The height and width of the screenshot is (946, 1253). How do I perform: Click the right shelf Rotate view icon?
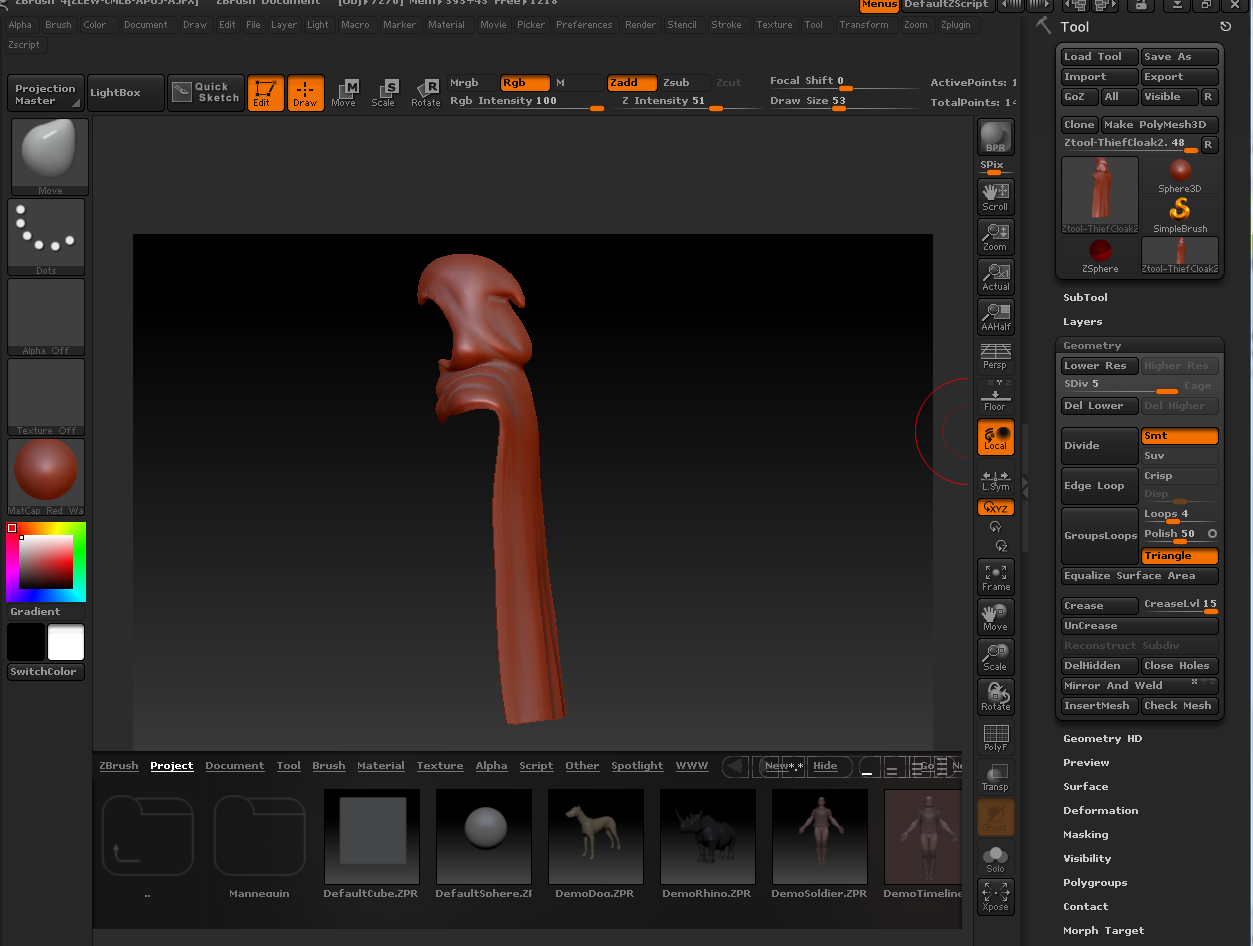(995, 697)
